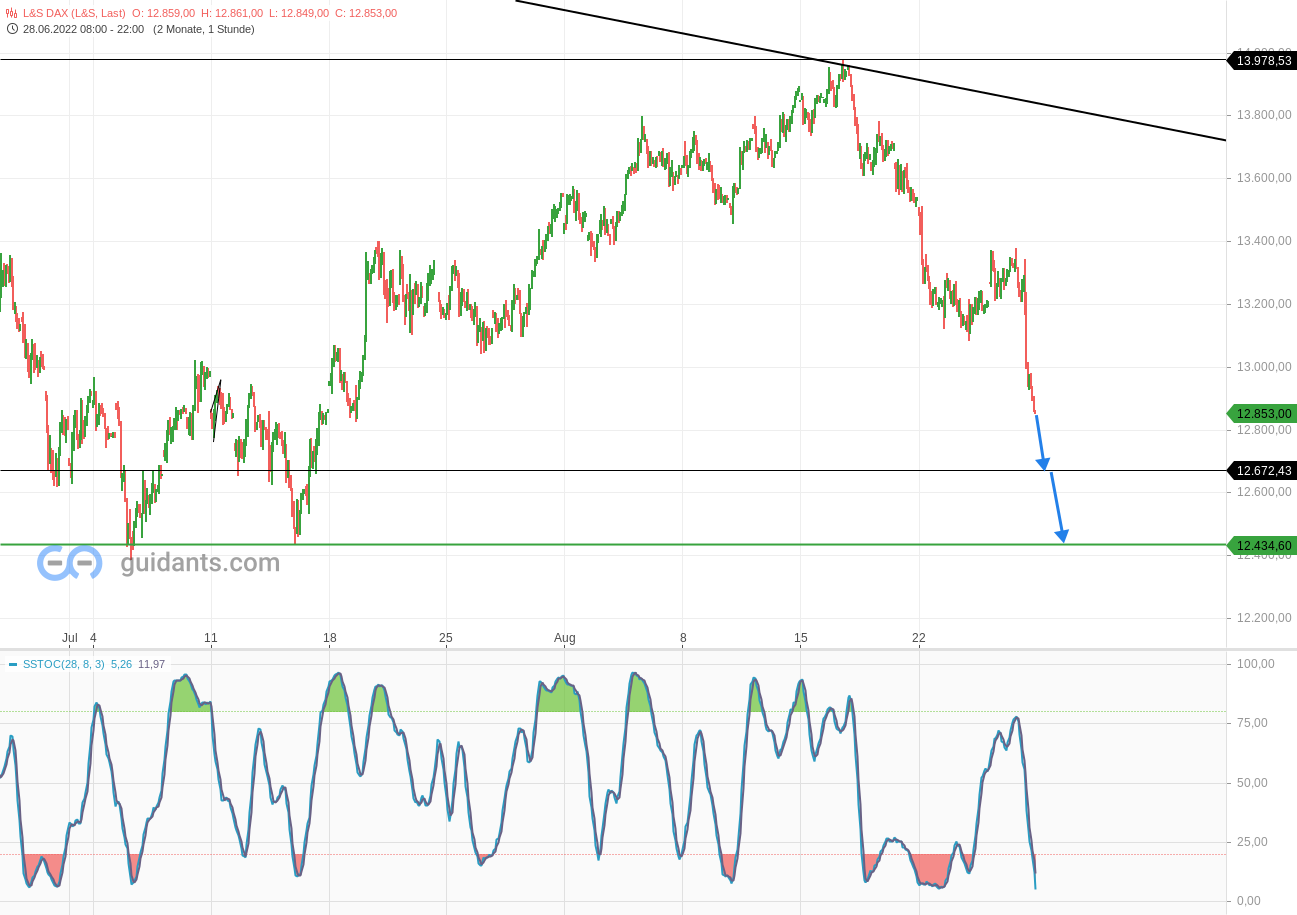Select the Aug label on the time axis
Image resolution: width=1297 pixels, height=915 pixels.
(565, 637)
